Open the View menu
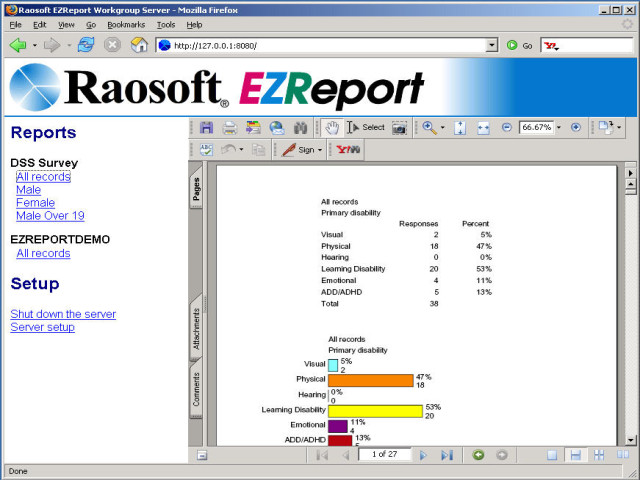640x480 pixels. click(66, 25)
